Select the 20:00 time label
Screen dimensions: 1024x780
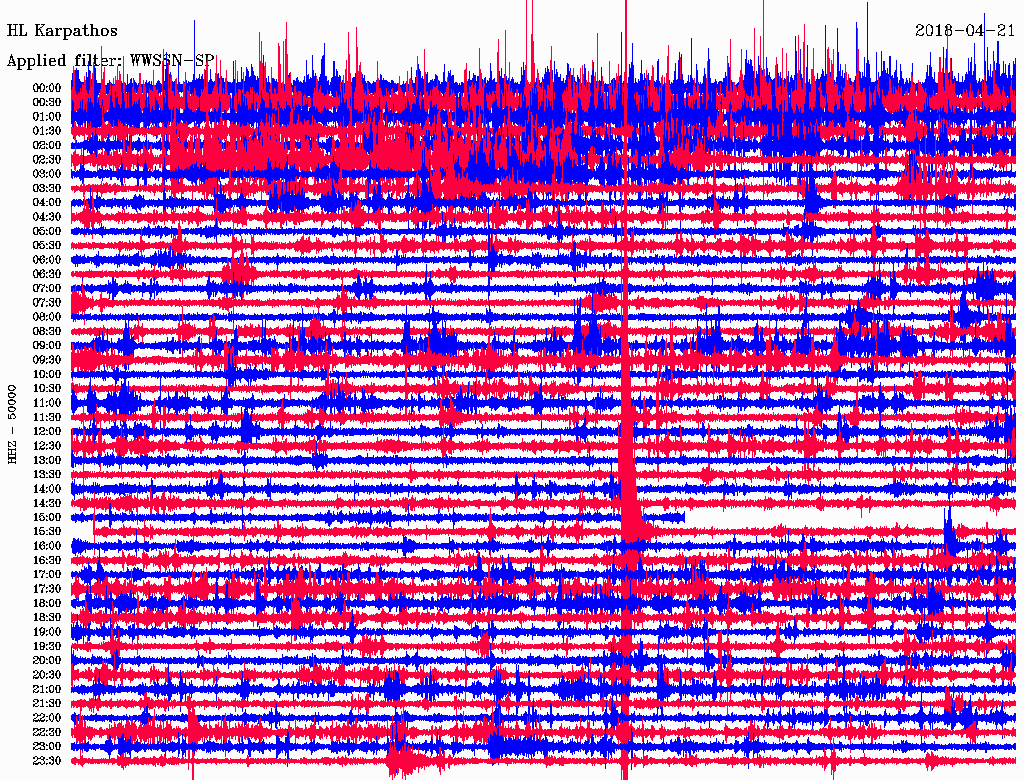click(x=46, y=661)
